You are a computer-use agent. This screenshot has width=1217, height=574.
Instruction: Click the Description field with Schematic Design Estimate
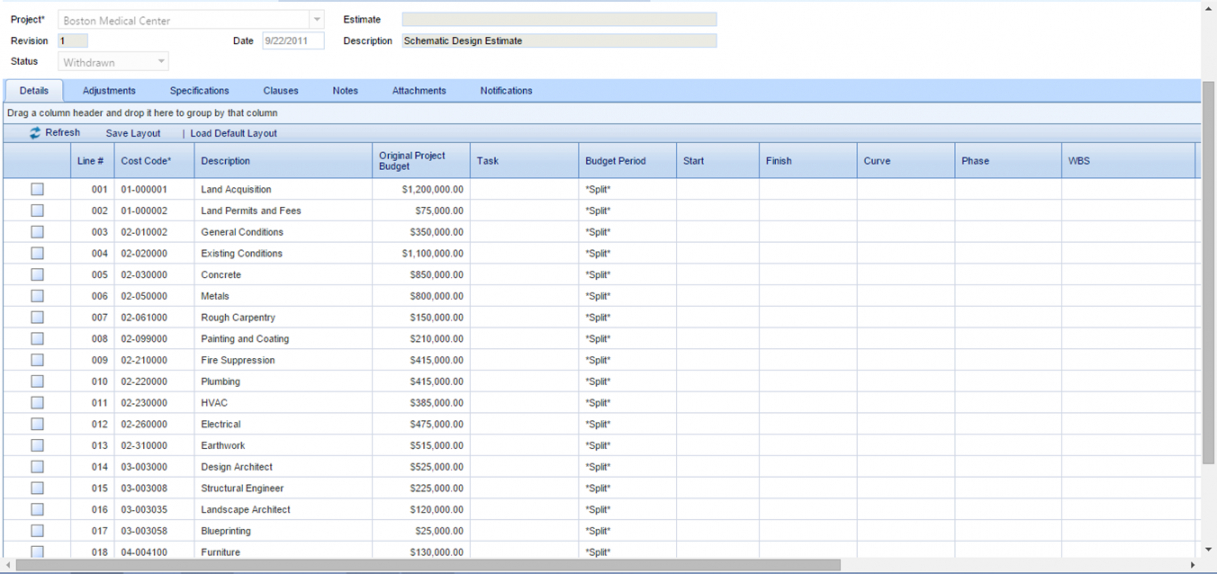point(559,41)
